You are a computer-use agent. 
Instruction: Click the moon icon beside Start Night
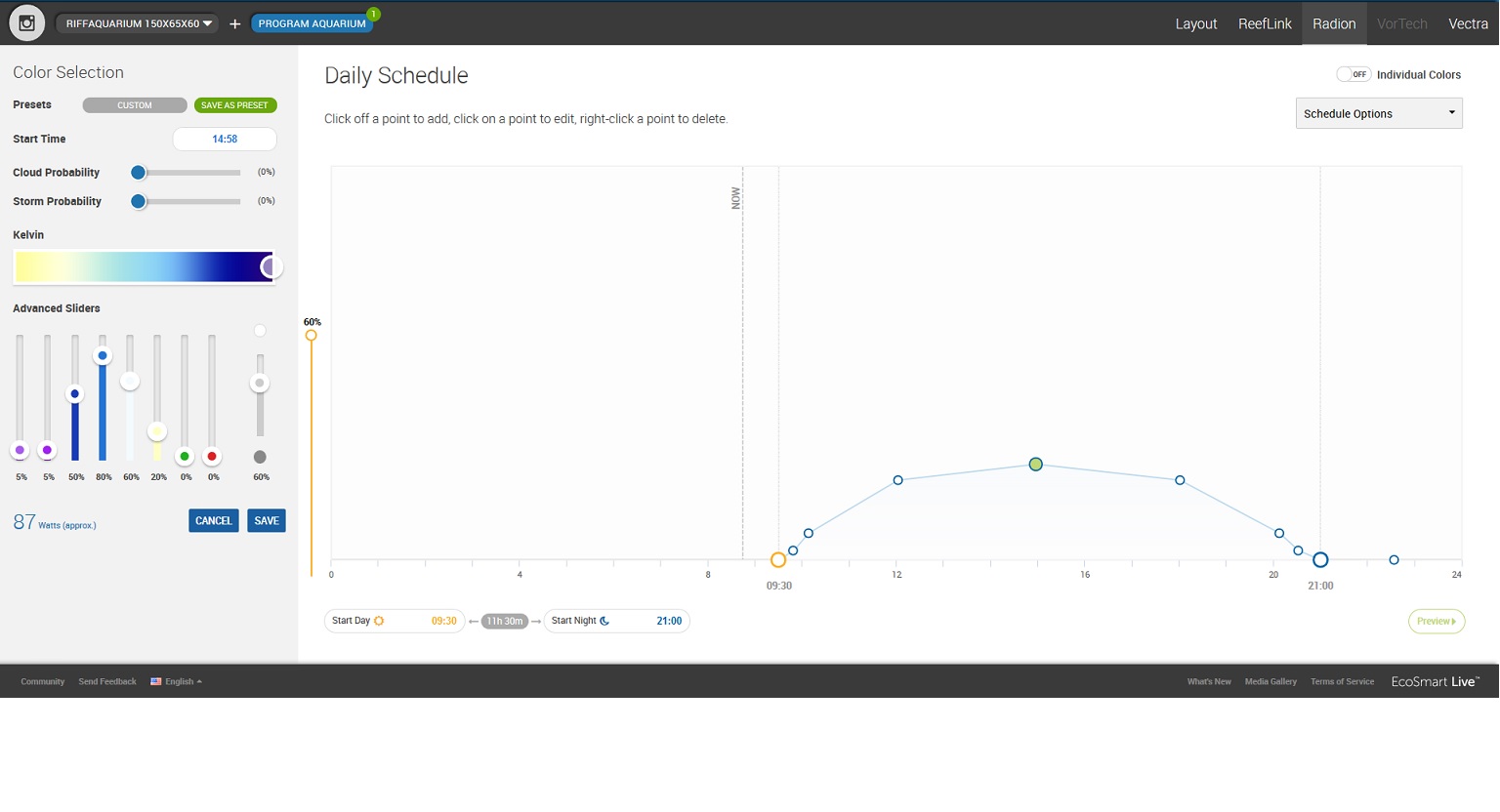tap(604, 621)
